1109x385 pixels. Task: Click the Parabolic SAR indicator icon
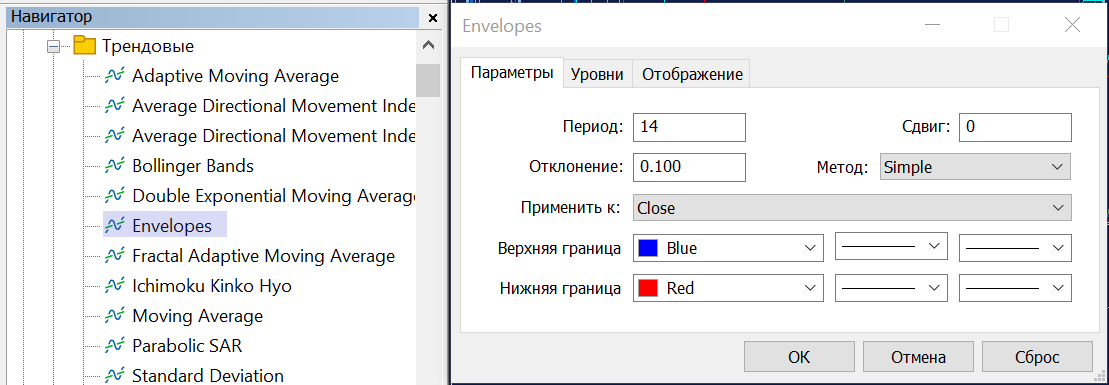[115, 345]
